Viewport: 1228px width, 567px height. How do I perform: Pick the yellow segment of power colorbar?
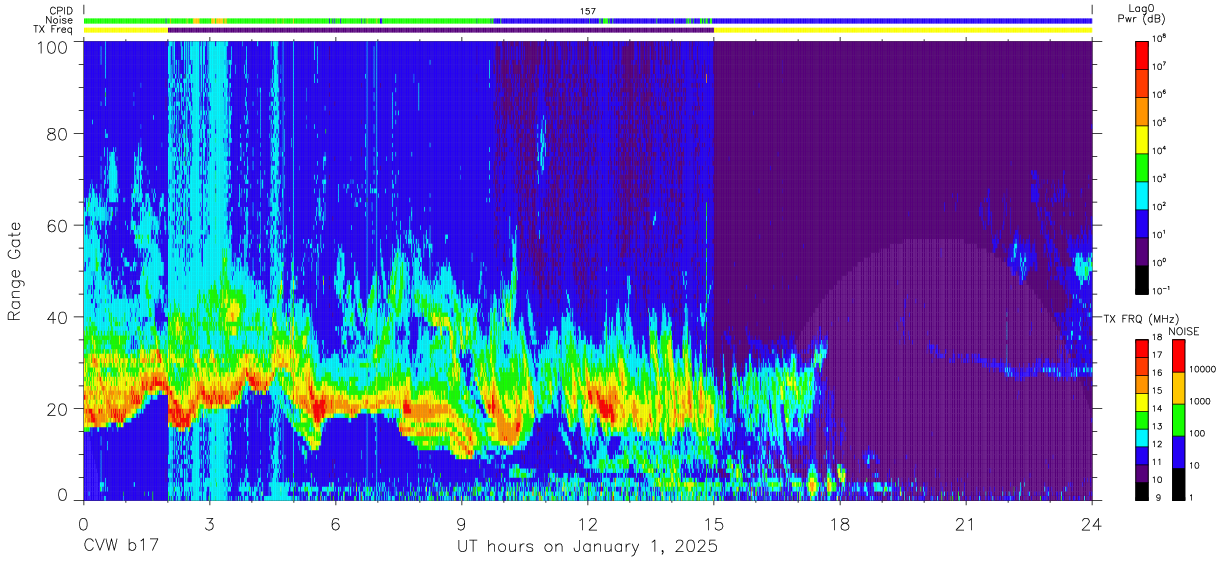tap(1144, 138)
